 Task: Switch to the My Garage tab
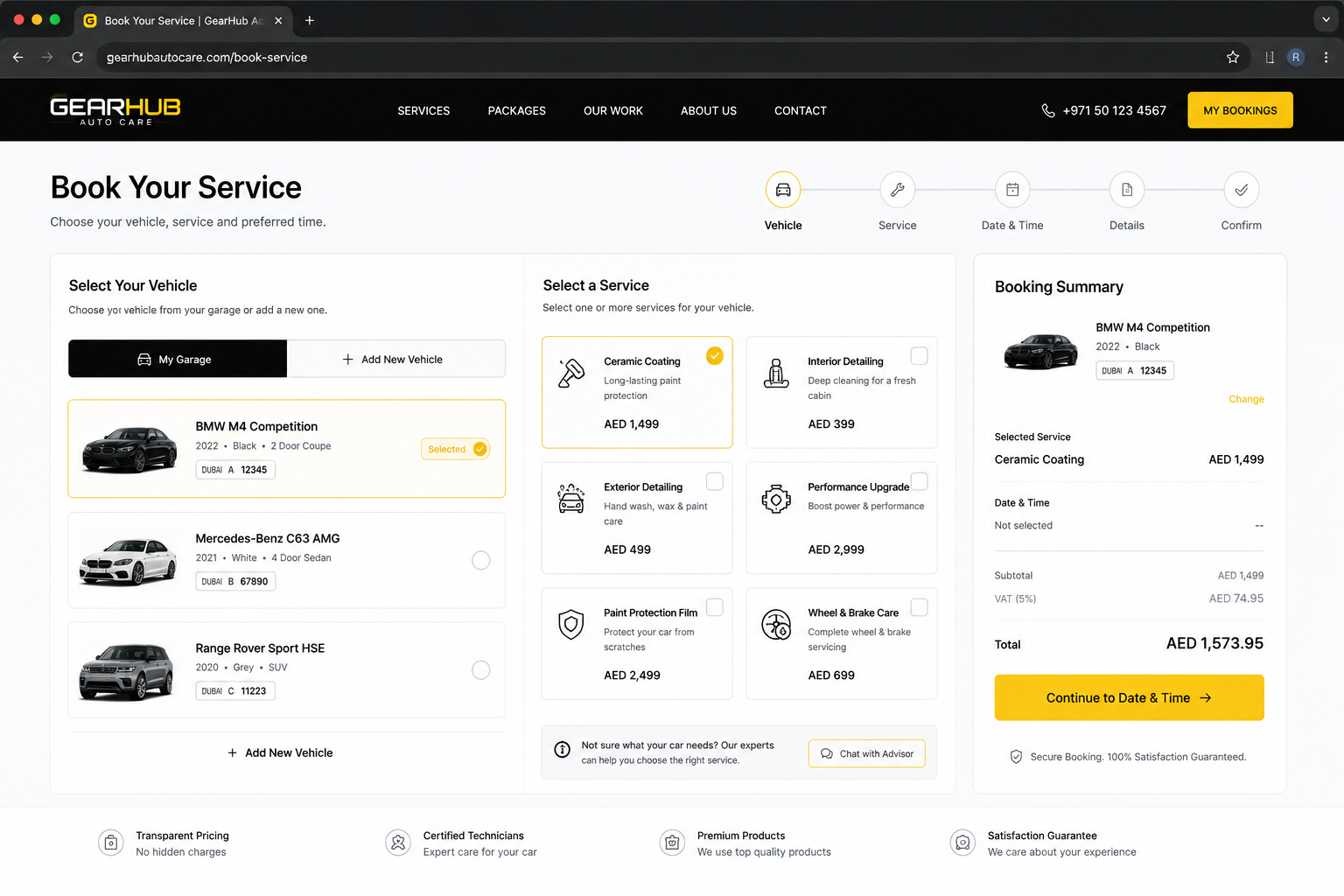(178, 359)
